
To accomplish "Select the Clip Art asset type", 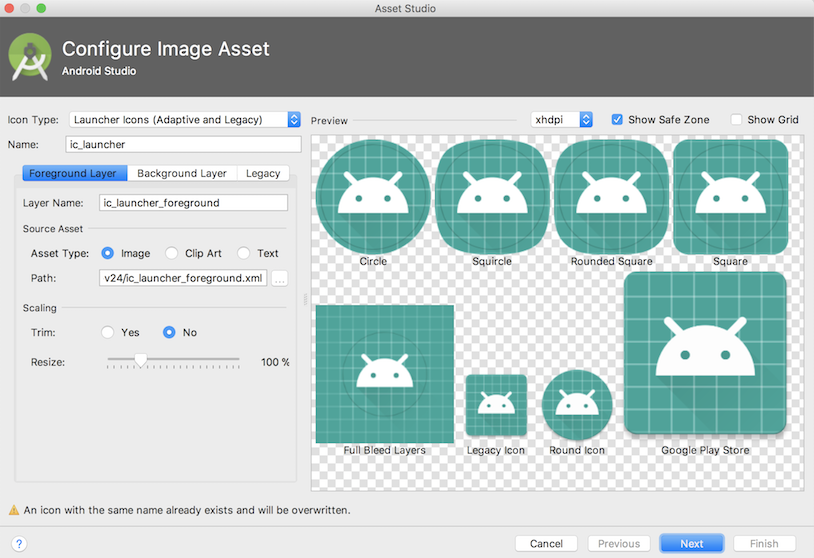I will 172,253.
